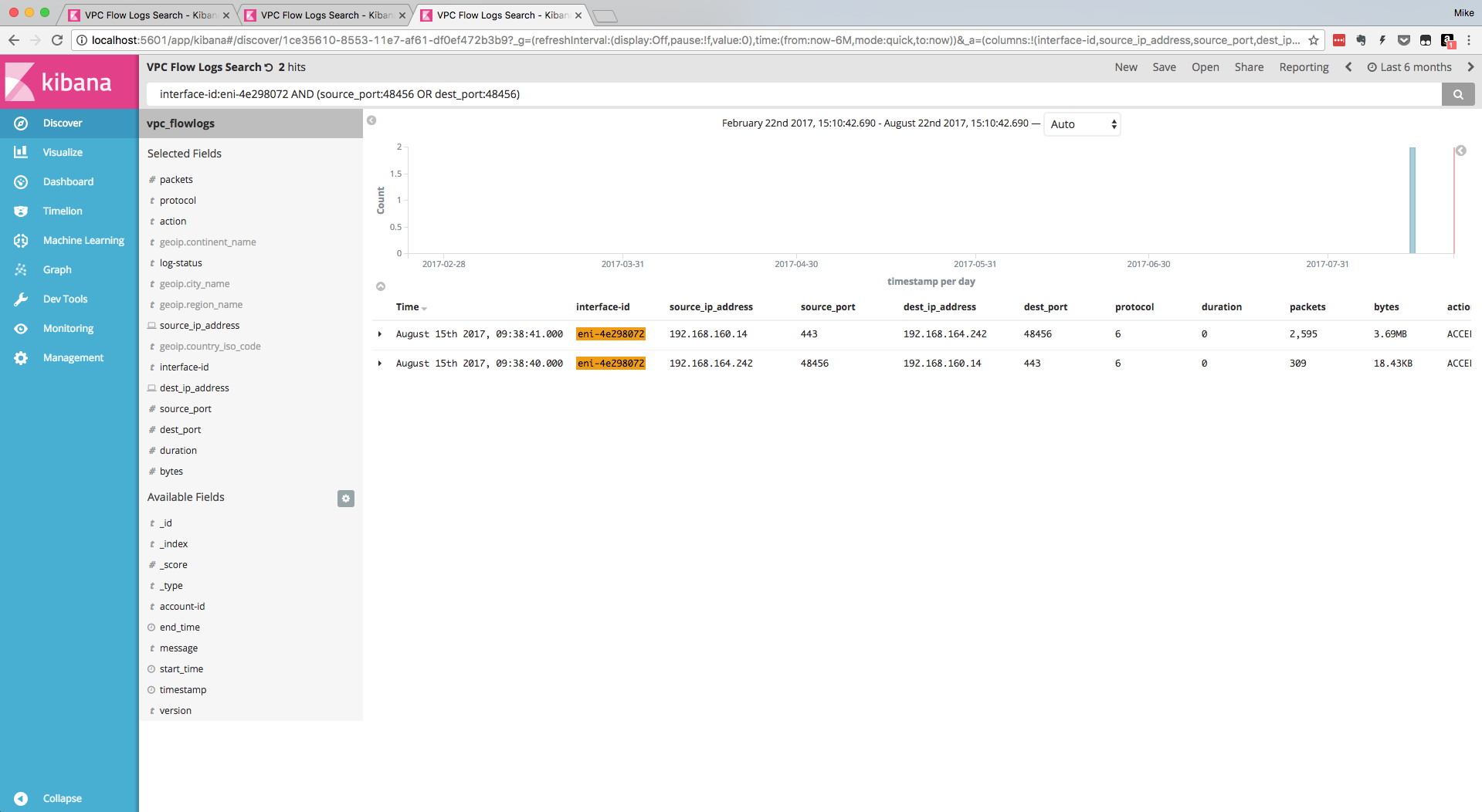
Task: Open Machine Learning section
Action: pyautogui.click(x=69, y=241)
